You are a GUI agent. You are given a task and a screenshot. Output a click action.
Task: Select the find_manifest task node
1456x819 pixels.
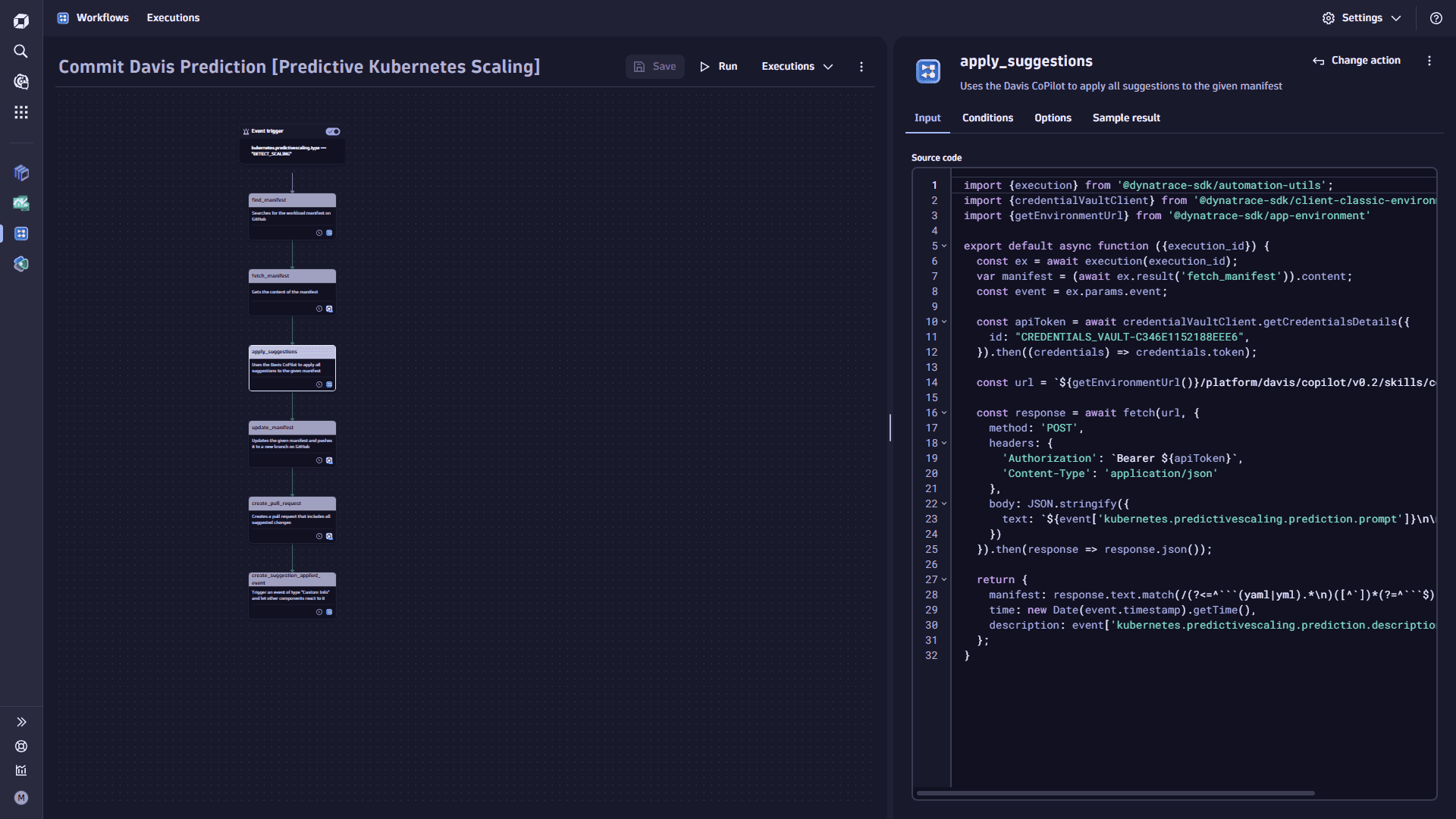pos(292,216)
